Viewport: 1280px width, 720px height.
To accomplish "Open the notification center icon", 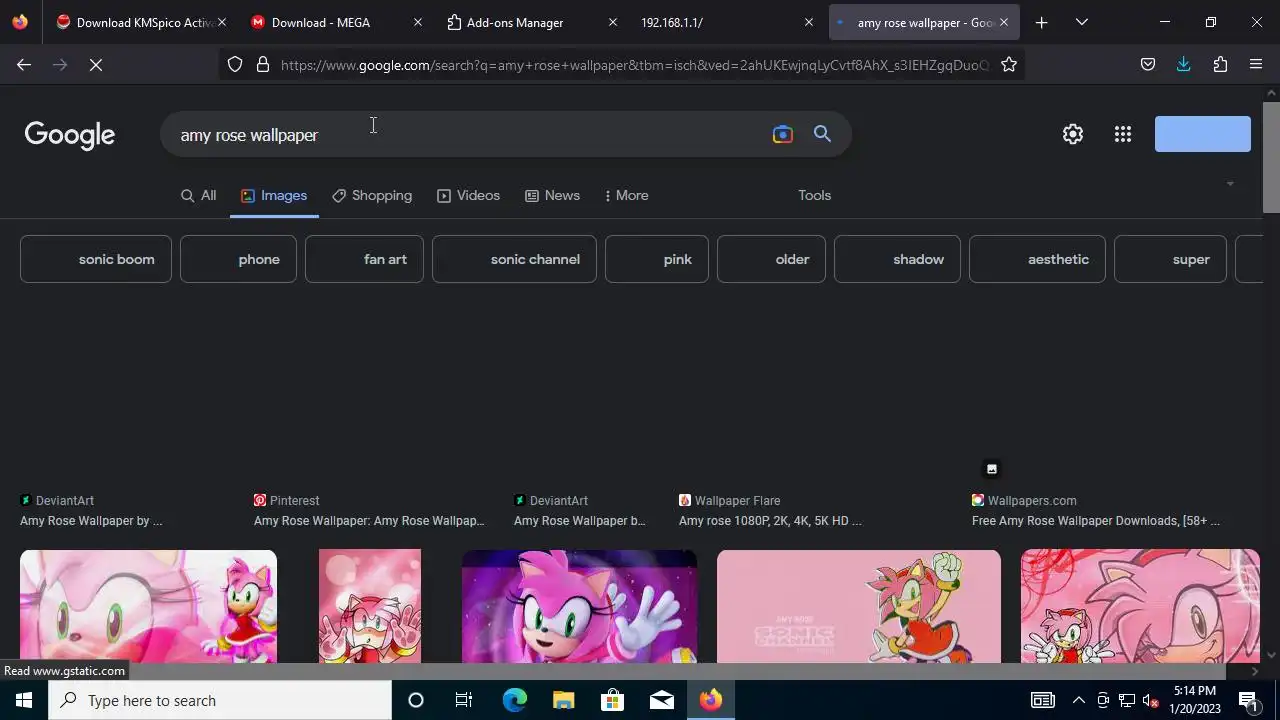I will [1248, 700].
